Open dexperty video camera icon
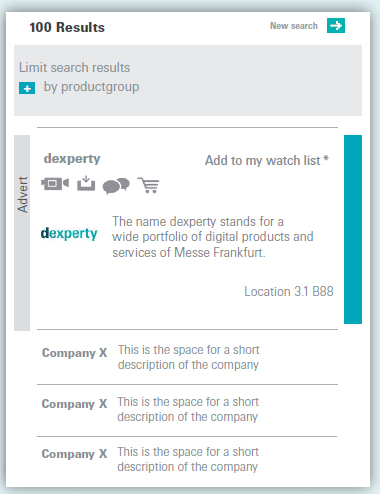 (55, 184)
